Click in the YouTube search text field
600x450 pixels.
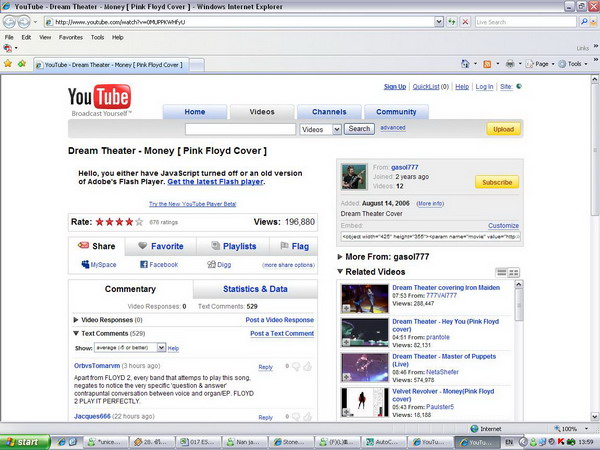[240, 129]
